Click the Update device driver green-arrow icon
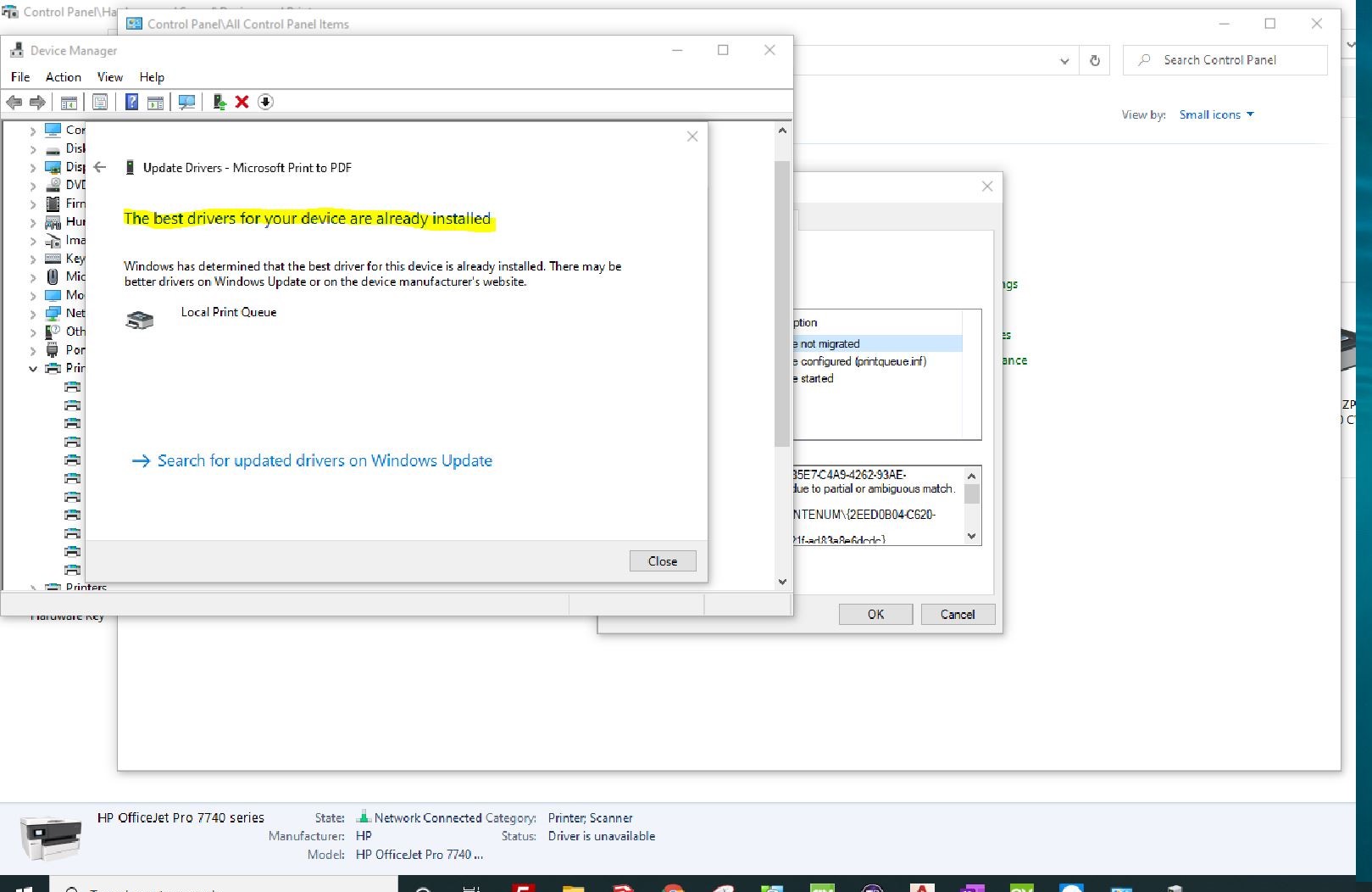The image size is (1372, 892). [219, 102]
